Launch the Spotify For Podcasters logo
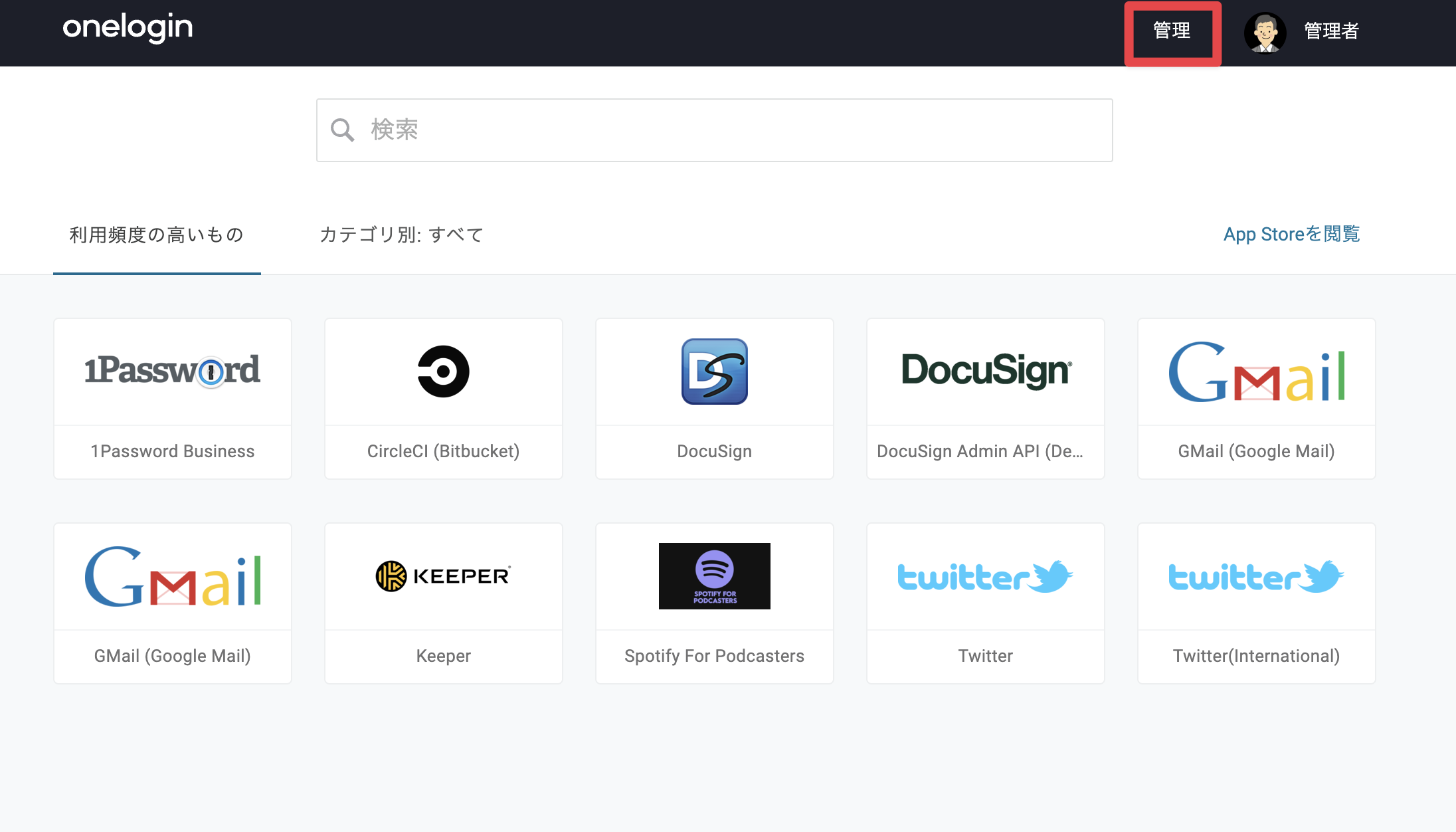Screen dimensions: 1456x832 (715, 576)
